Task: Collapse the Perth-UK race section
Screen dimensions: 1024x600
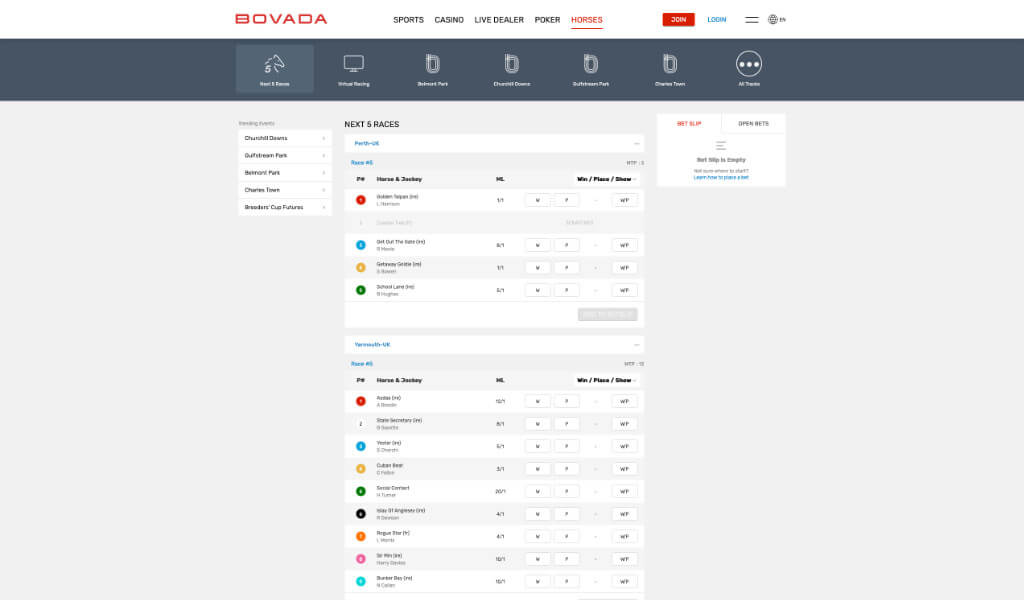Action: point(636,144)
